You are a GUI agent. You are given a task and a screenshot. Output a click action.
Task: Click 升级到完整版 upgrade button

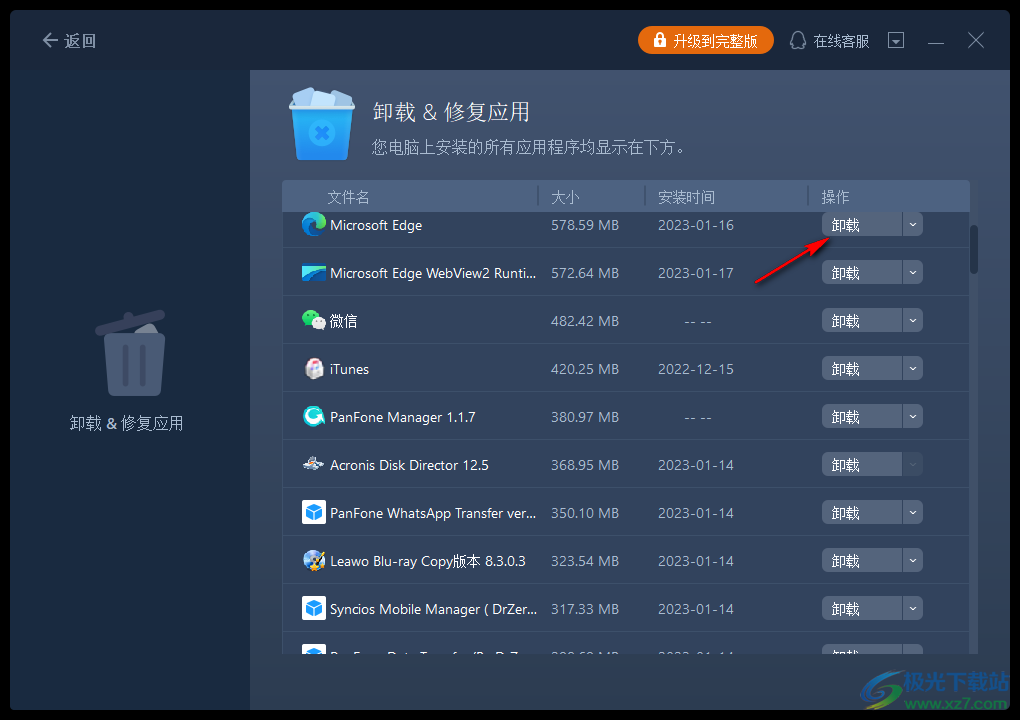(706, 40)
